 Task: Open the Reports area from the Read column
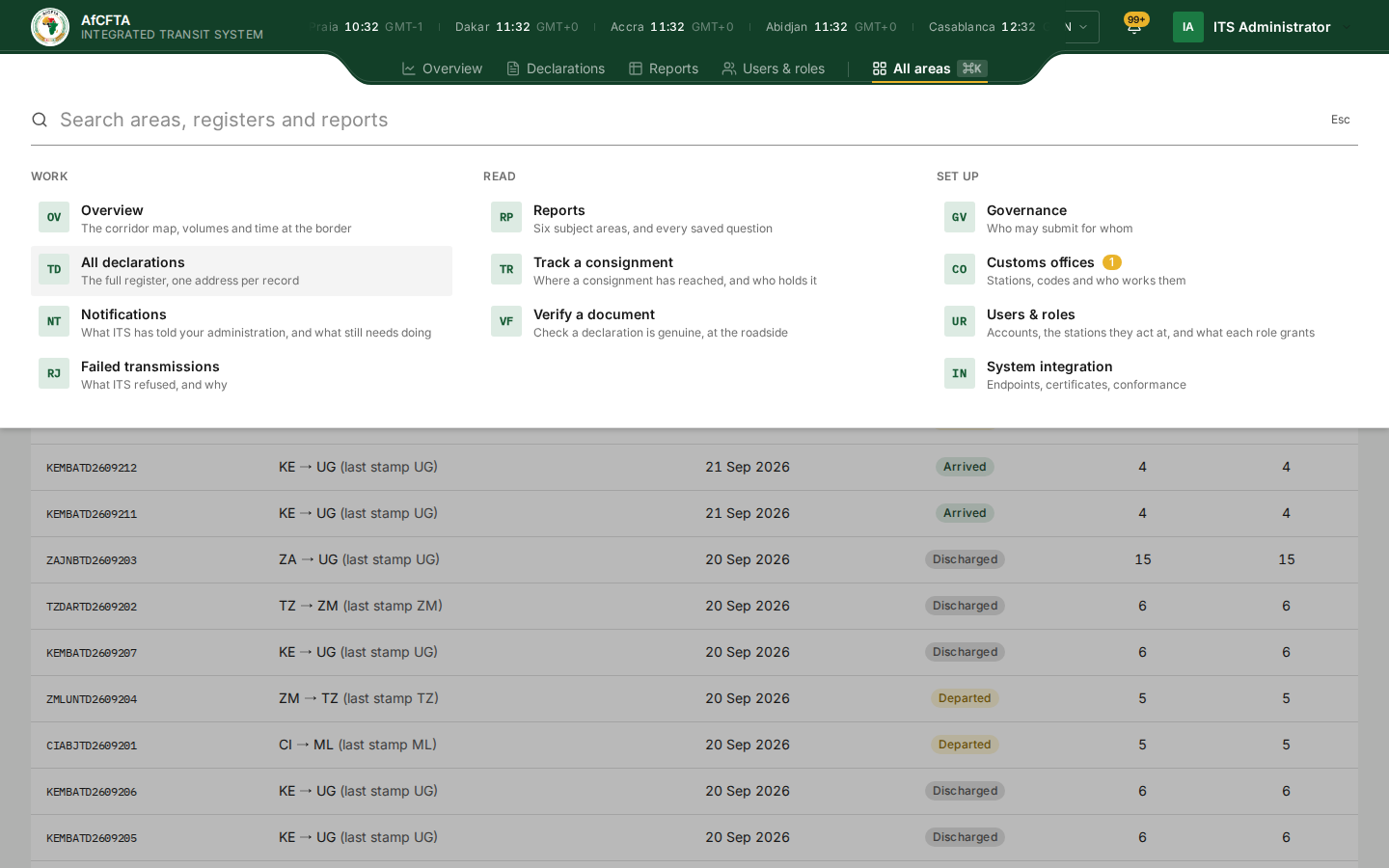694,219
